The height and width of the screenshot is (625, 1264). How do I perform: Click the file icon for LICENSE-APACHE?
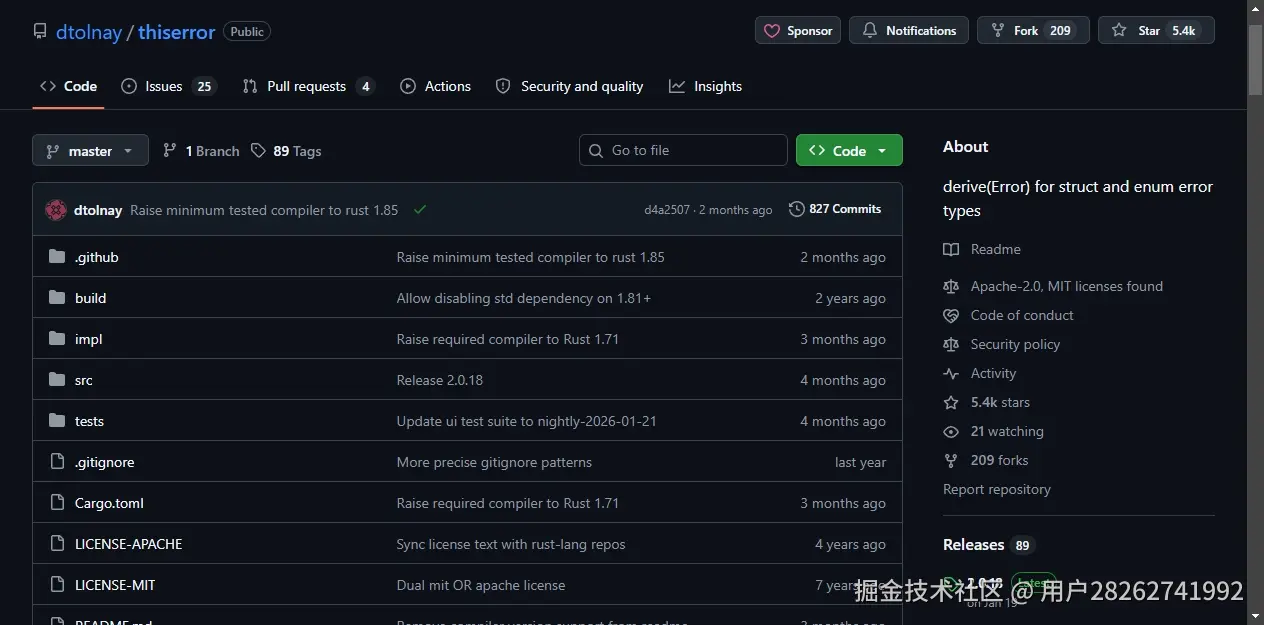pos(57,544)
